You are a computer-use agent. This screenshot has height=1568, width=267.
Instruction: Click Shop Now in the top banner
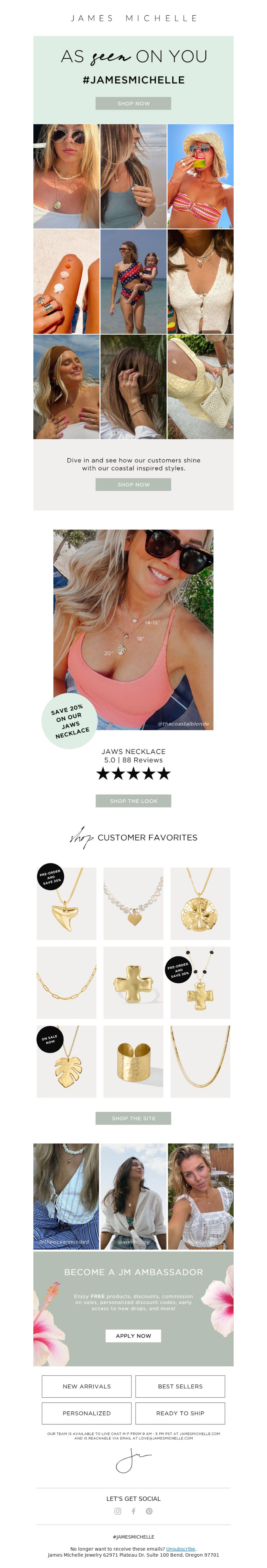[133, 104]
